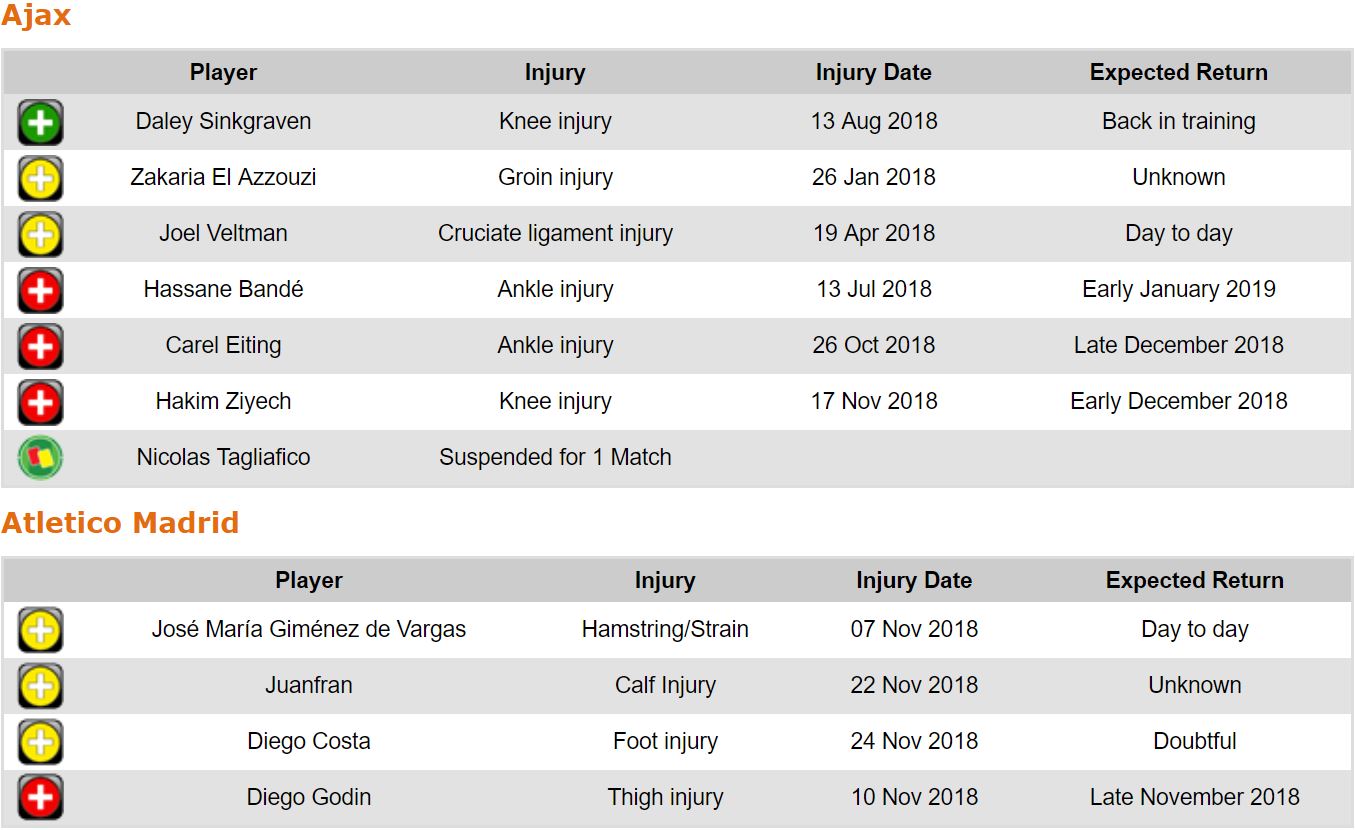Click Atletico table Expected Return header
The width and height of the screenshot is (1355, 830).
pos(1194,581)
